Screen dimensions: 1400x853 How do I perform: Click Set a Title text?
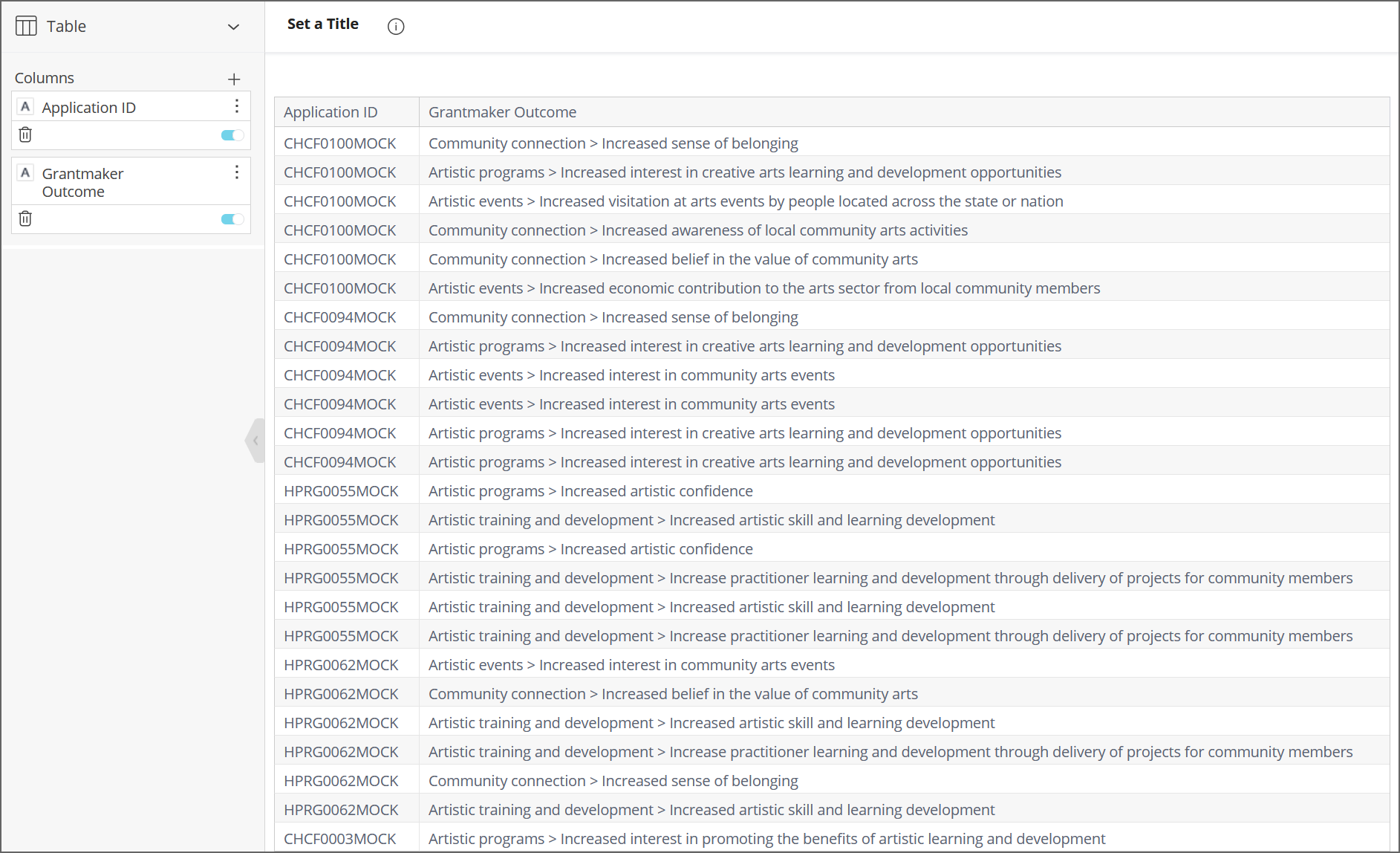point(322,24)
